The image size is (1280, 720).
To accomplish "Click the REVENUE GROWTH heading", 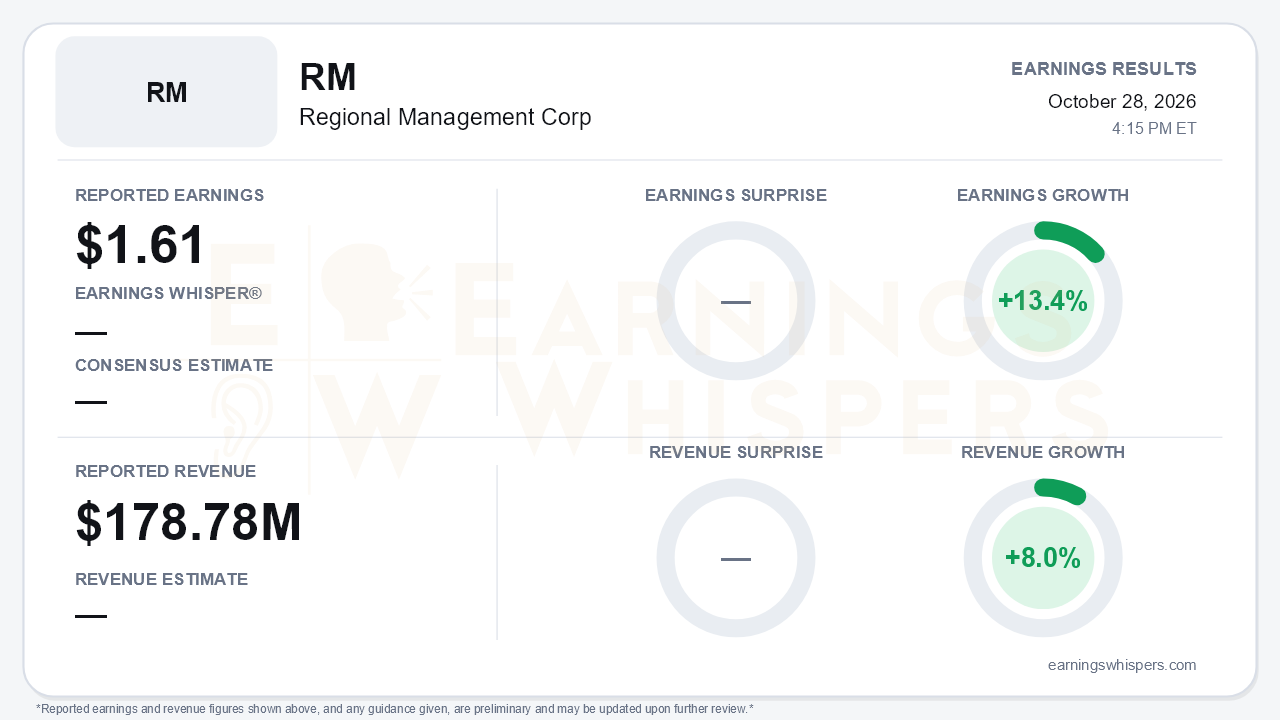I will (x=1043, y=452).
